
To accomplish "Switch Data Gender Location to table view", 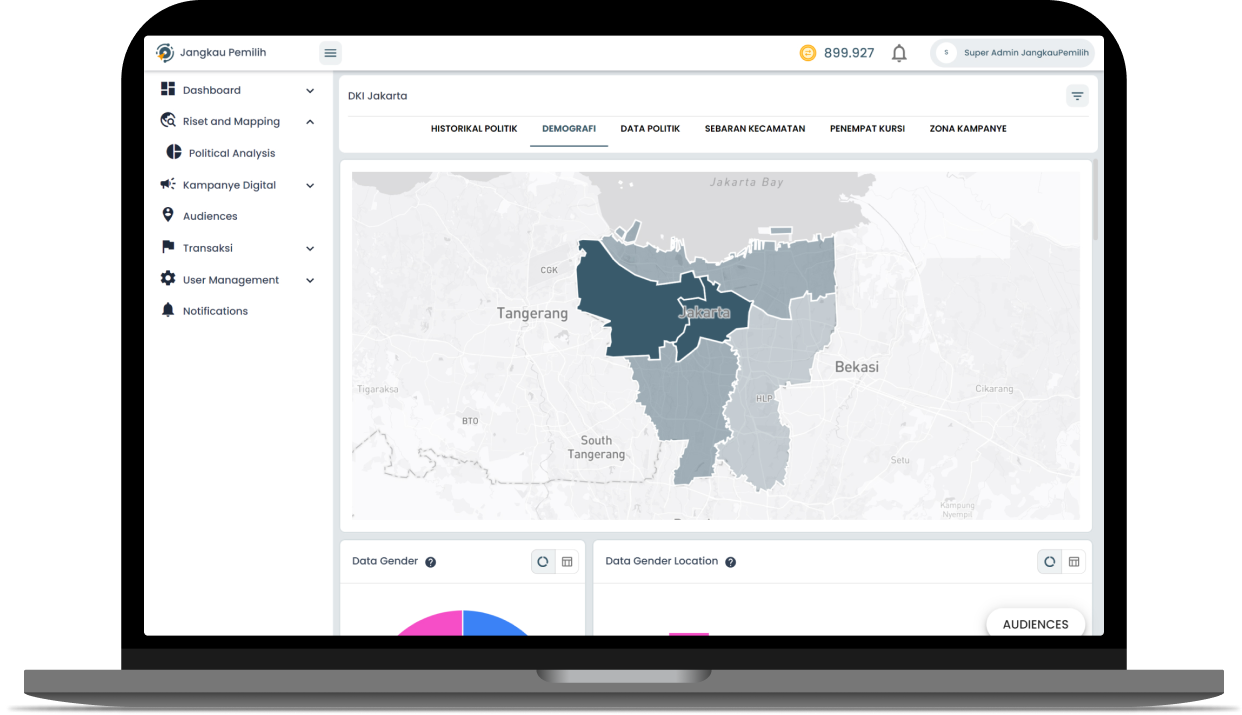I will tap(1073, 562).
